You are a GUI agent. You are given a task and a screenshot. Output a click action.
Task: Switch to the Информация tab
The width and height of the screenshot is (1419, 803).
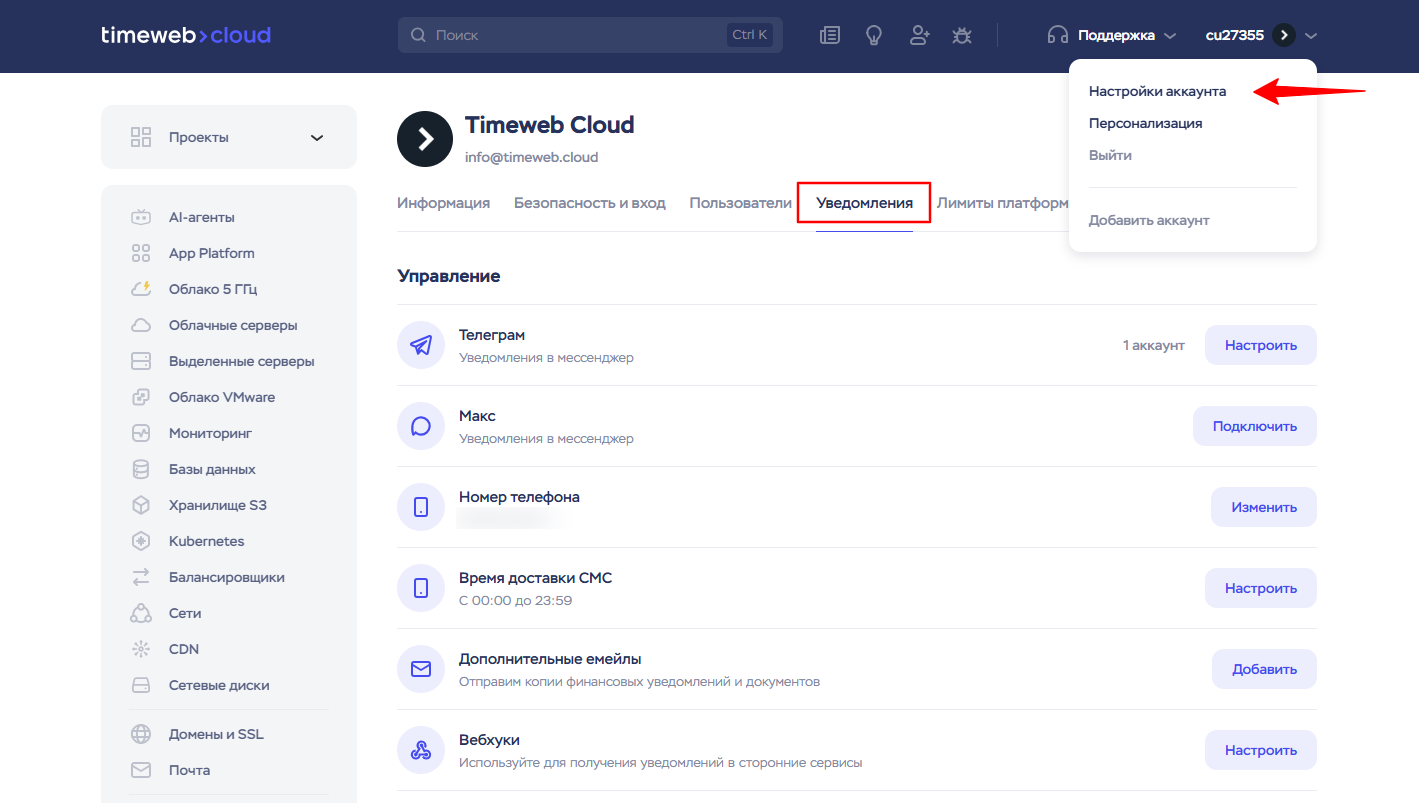point(443,203)
